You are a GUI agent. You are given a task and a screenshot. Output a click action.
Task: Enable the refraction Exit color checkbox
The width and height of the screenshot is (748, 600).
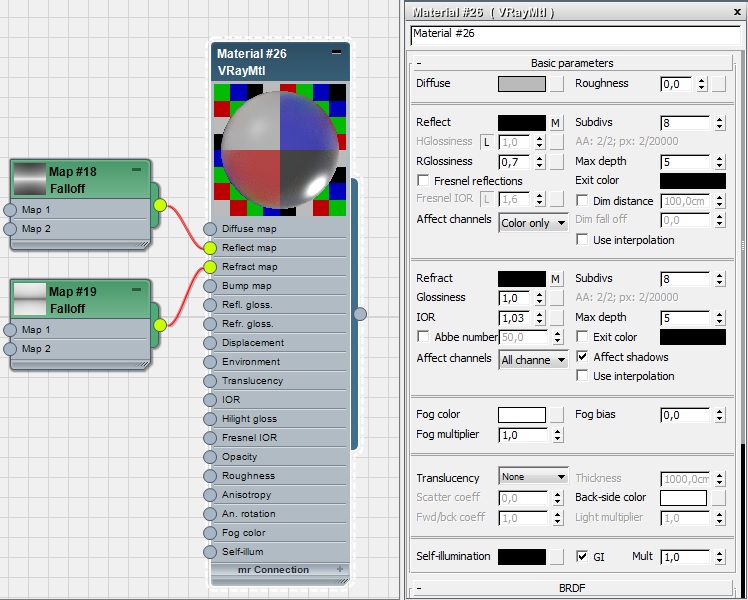582,337
